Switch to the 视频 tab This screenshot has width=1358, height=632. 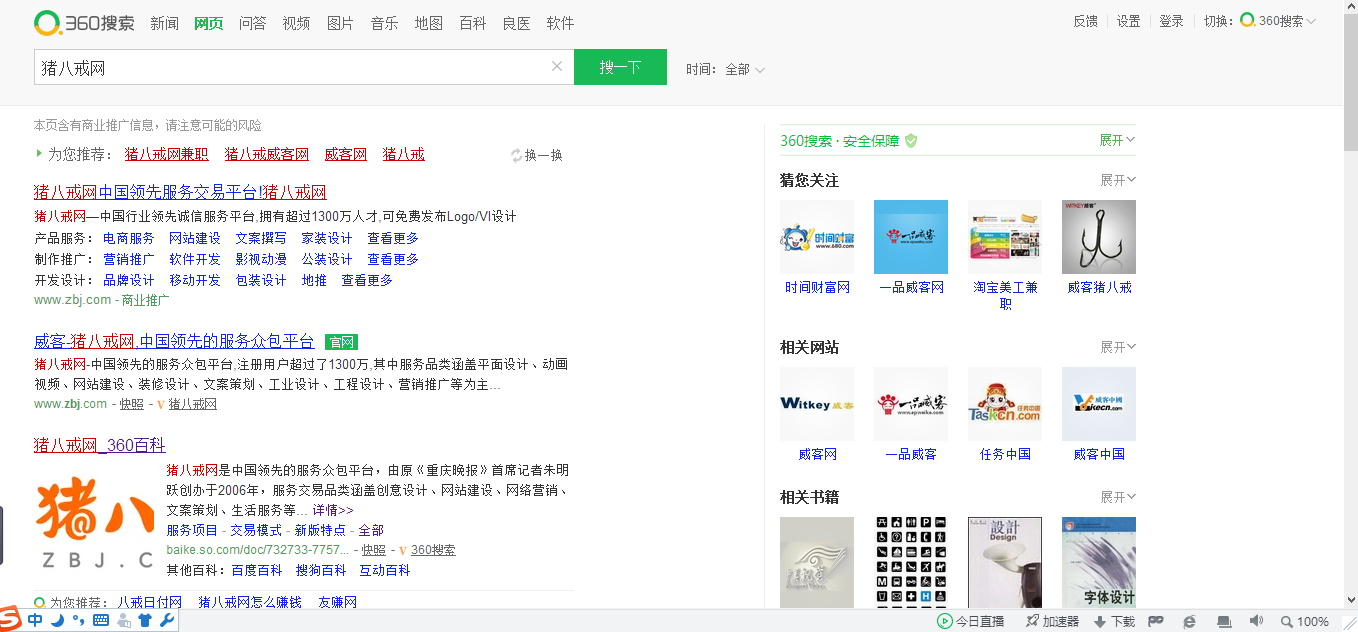tap(296, 23)
